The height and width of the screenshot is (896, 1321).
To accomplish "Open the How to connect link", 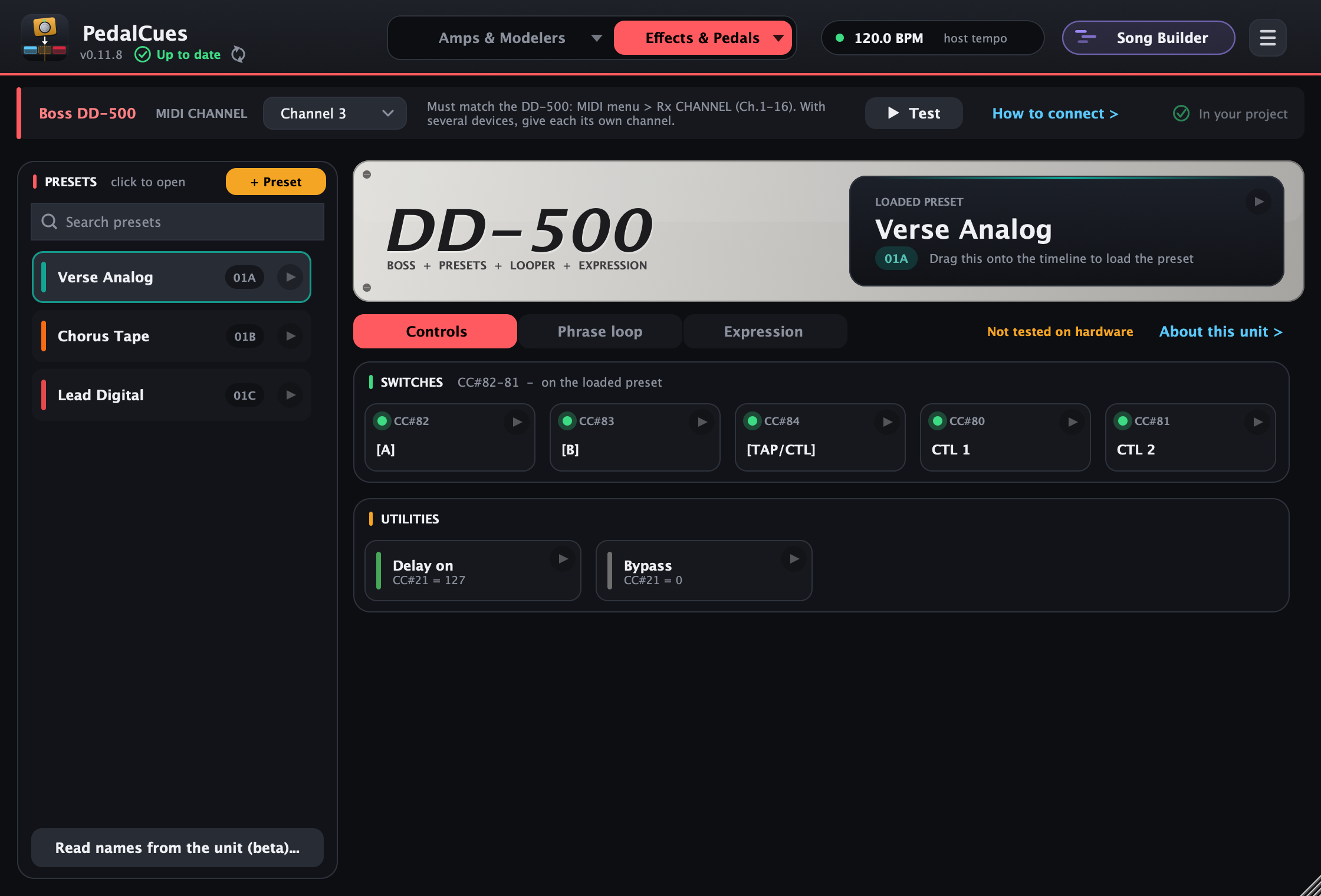I will [1055, 113].
